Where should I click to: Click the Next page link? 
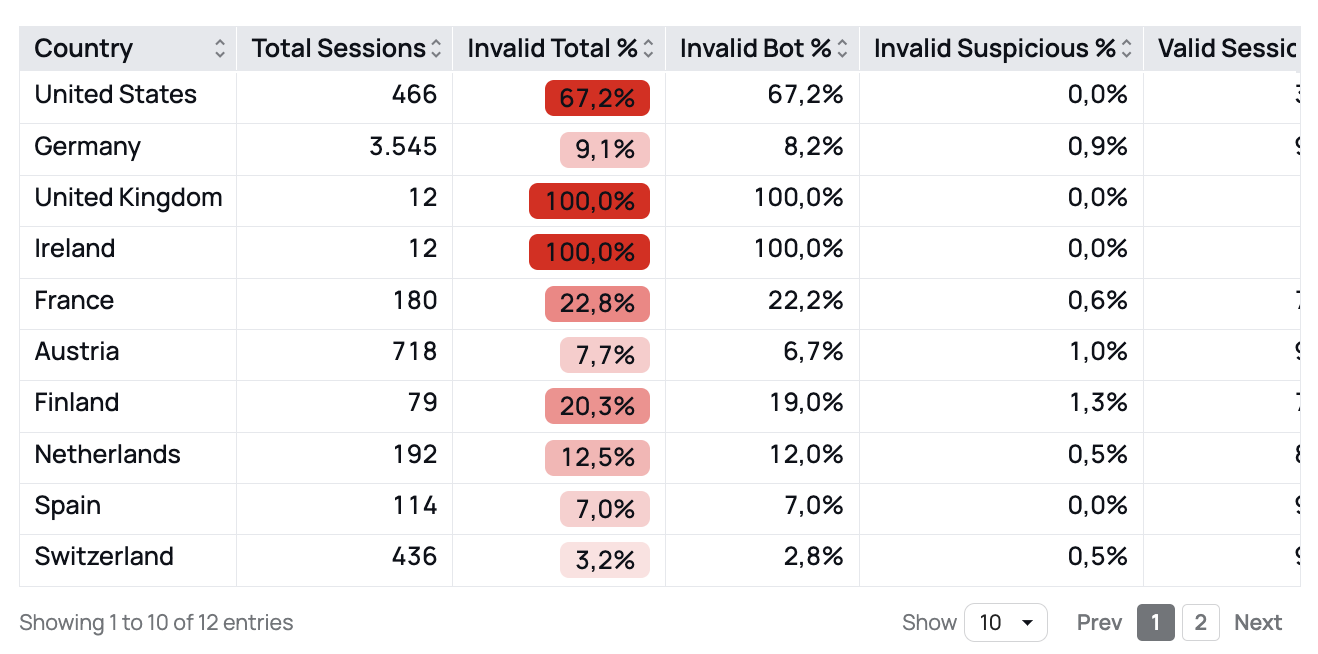click(1257, 622)
